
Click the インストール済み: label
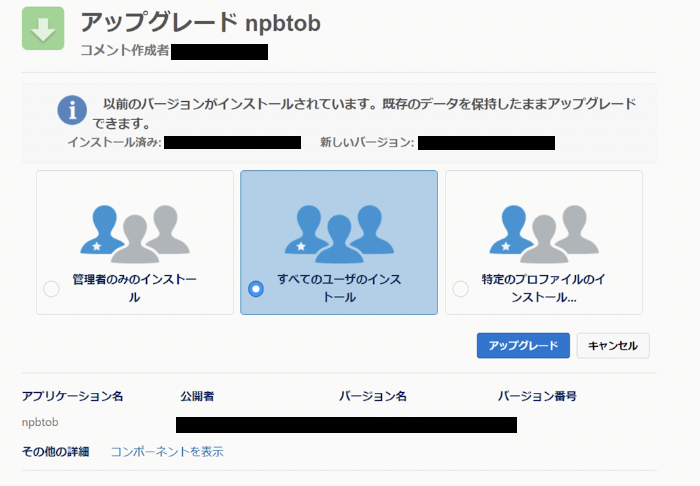coord(114,142)
